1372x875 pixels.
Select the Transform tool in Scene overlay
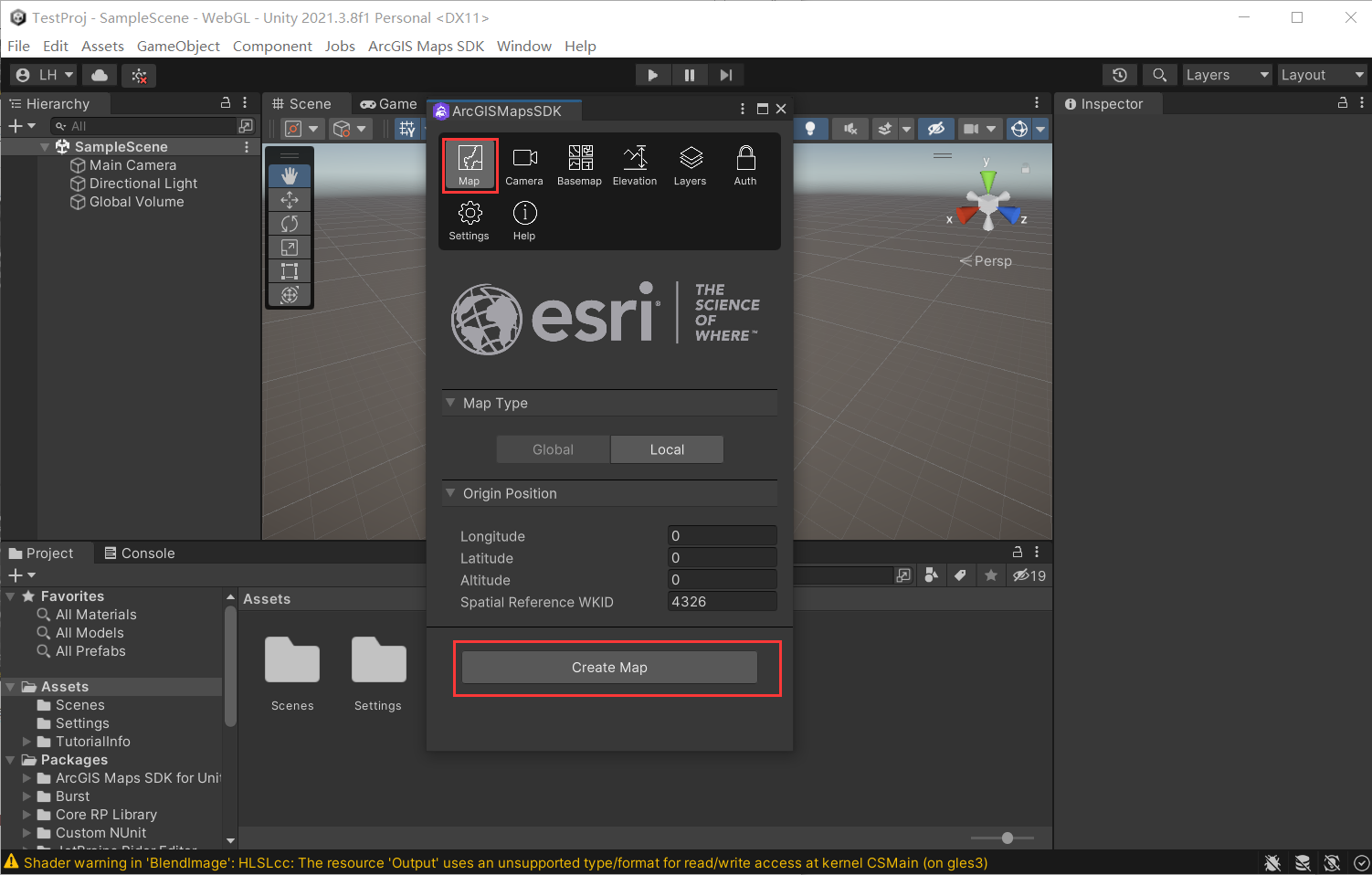coord(290,295)
